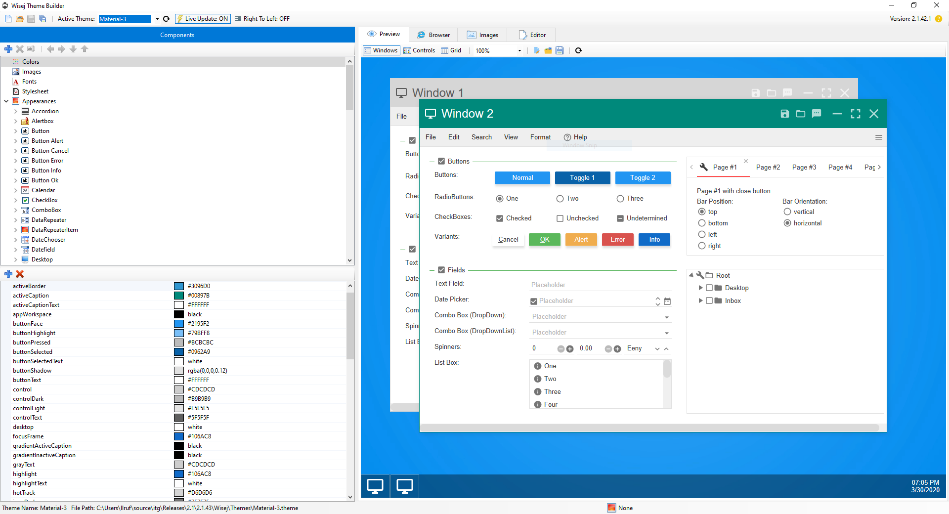Click the Text Field placeholder input
This screenshot has width=949, height=514.
pyautogui.click(x=597, y=284)
